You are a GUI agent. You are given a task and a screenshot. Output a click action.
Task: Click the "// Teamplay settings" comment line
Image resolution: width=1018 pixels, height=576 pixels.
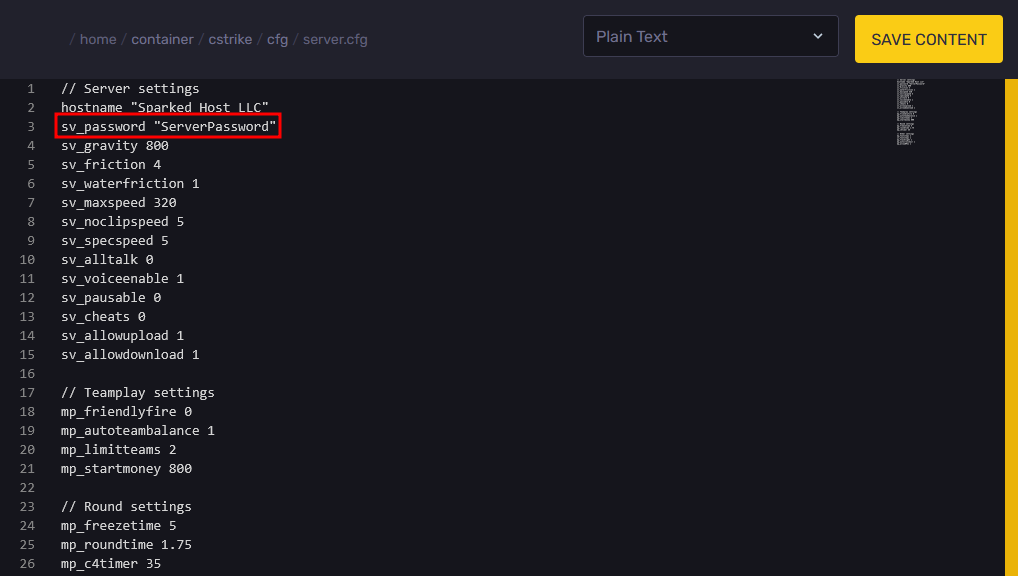137,393
